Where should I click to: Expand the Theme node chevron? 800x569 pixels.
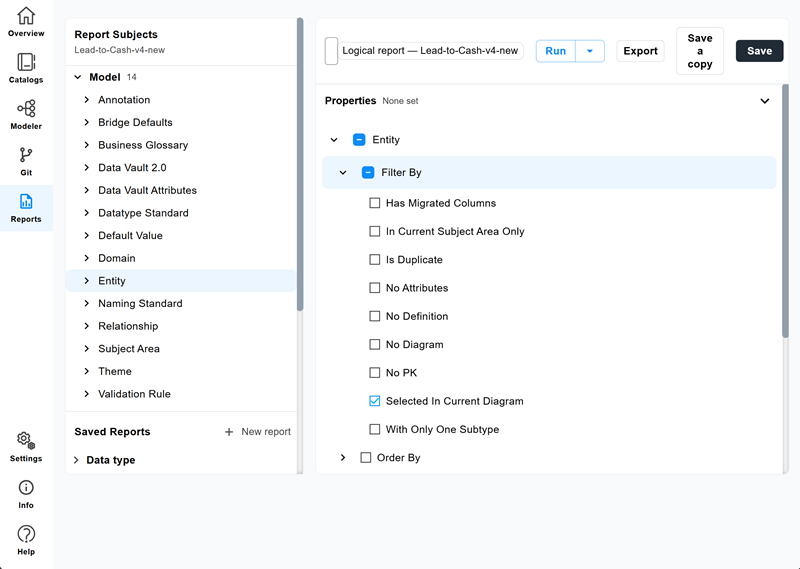87,371
